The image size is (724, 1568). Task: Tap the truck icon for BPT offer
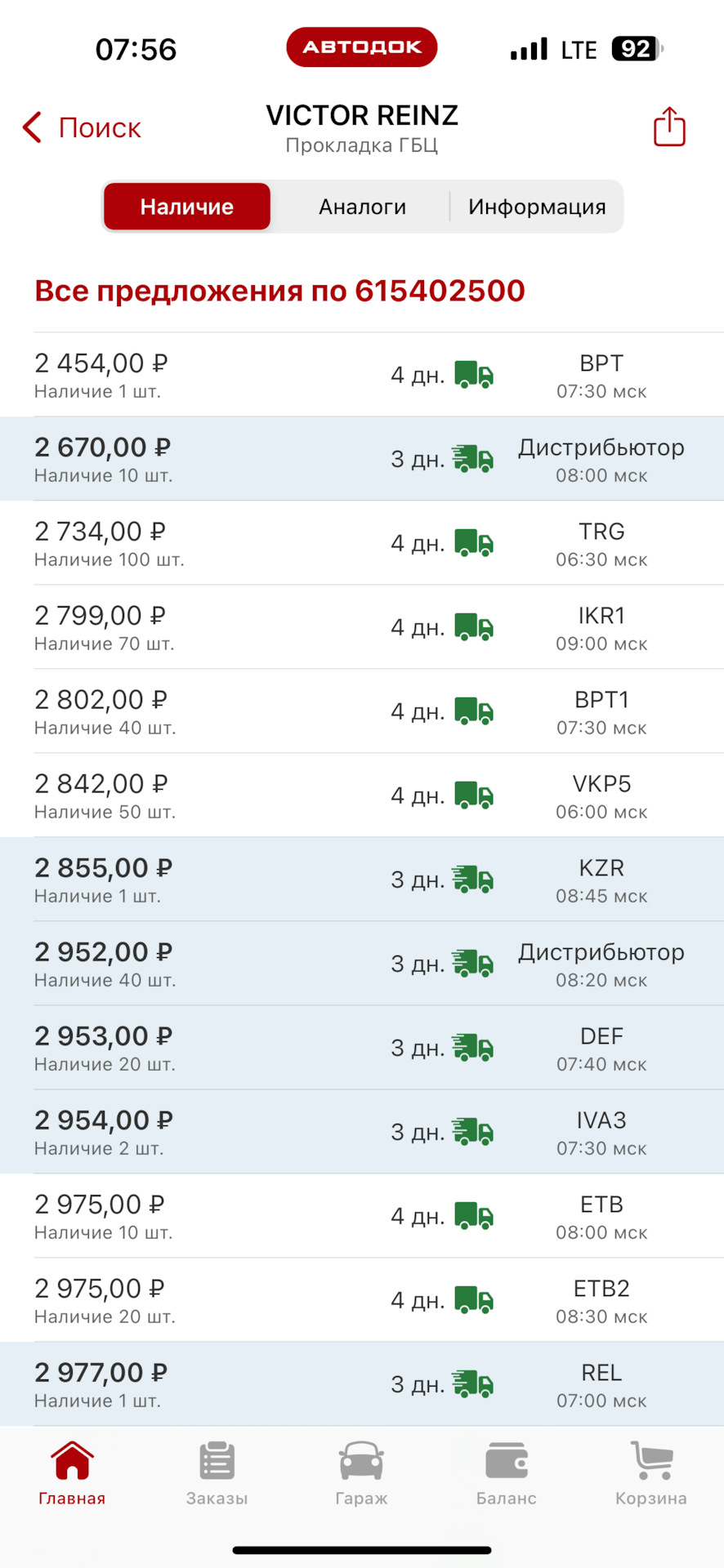(474, 375)
